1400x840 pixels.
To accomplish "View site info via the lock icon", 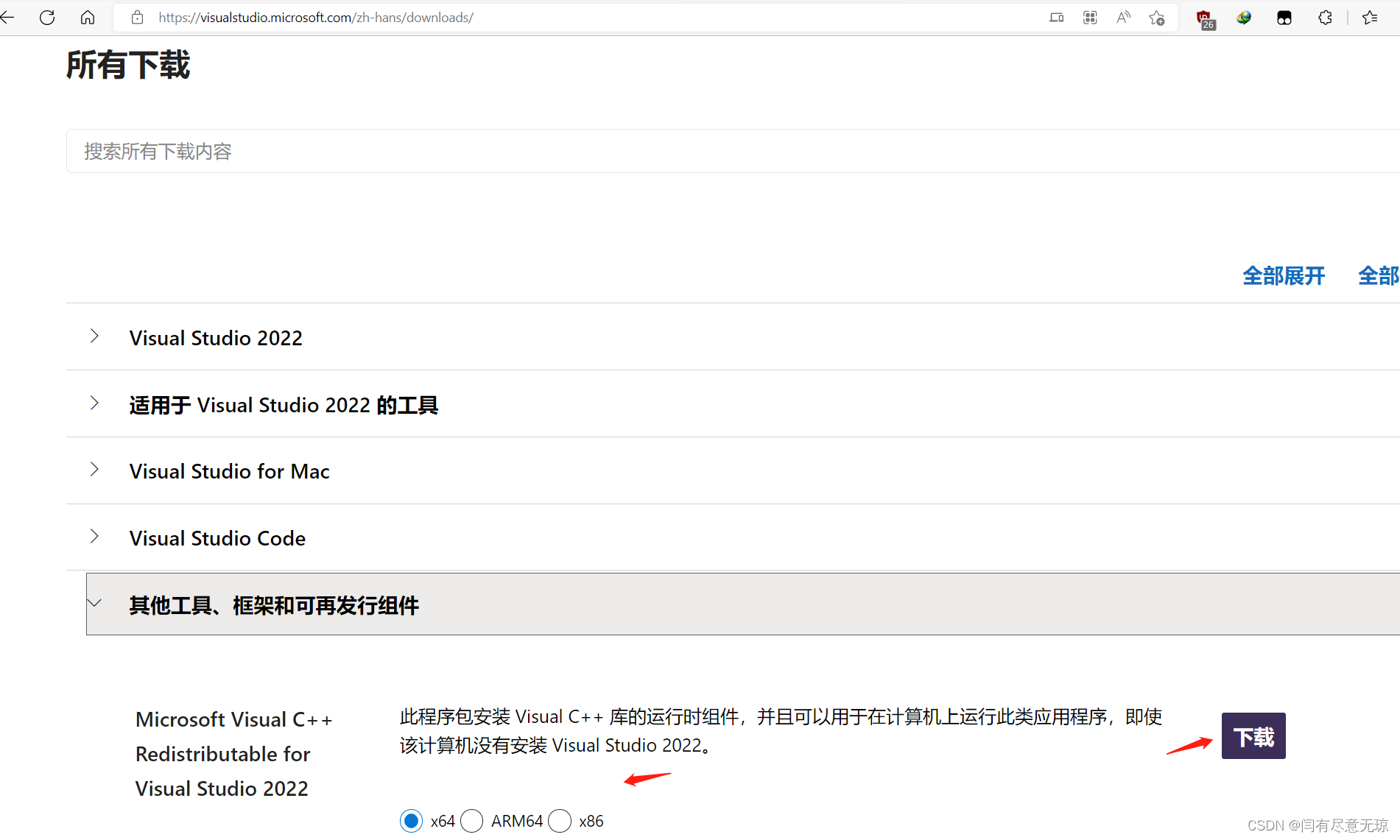I will click(137, 17).
